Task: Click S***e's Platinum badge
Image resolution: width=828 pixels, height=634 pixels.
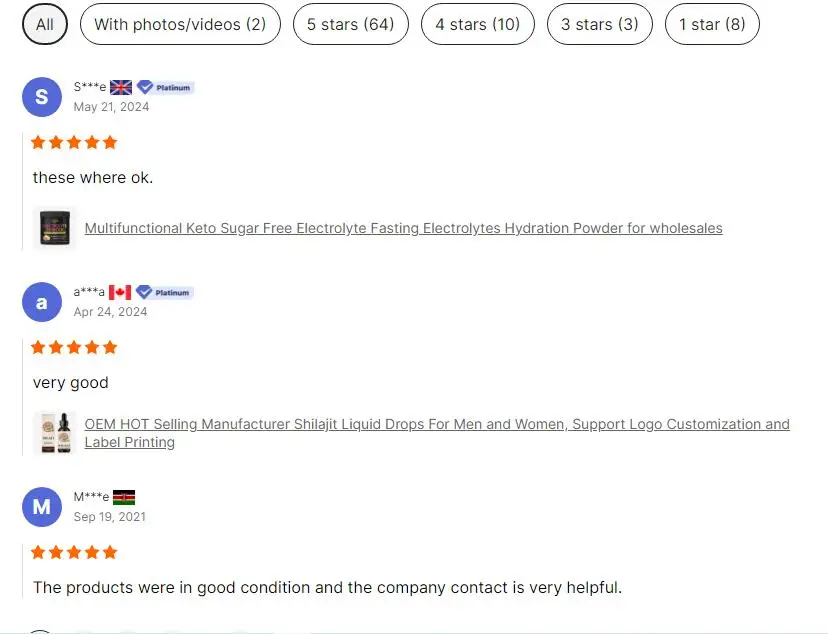Action: (165, 88)
